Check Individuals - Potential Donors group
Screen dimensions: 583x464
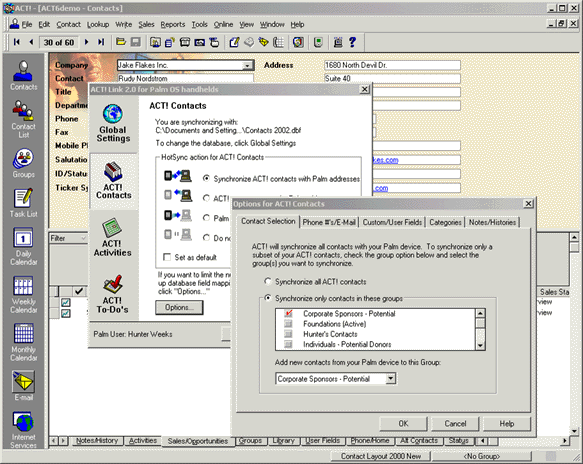click(288, 344)
